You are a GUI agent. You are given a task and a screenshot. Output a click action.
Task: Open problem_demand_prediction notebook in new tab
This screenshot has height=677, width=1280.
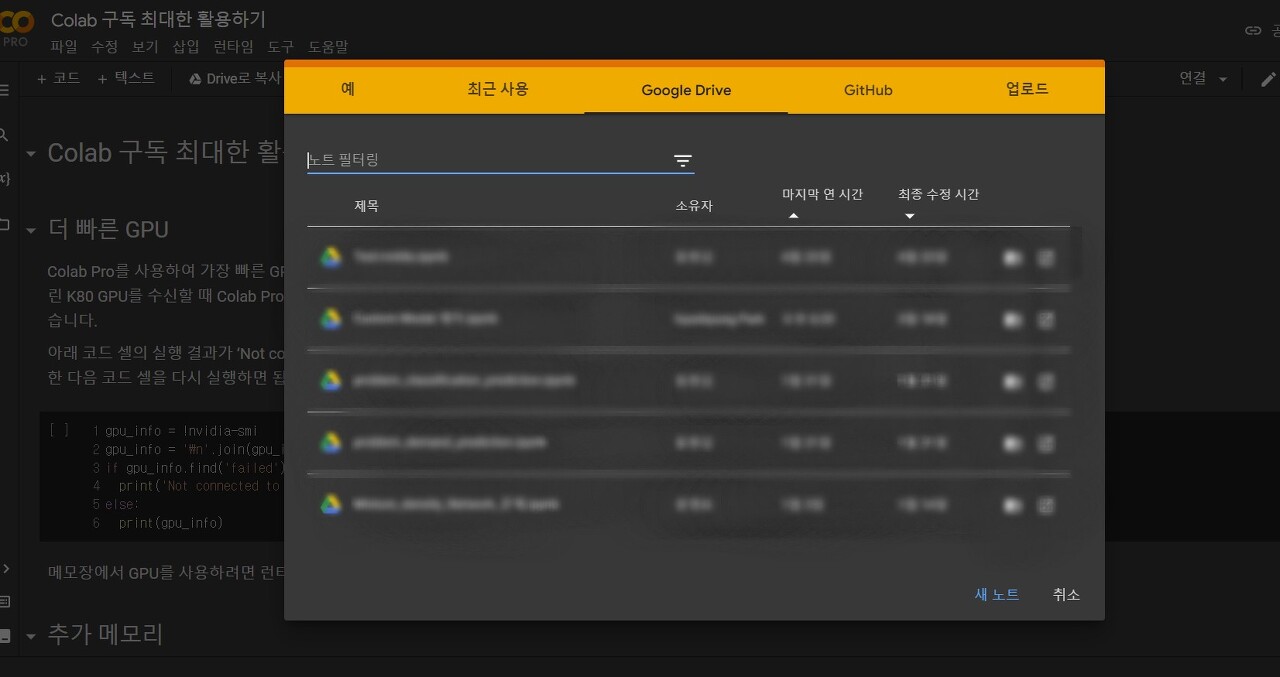click(1046, 443)
